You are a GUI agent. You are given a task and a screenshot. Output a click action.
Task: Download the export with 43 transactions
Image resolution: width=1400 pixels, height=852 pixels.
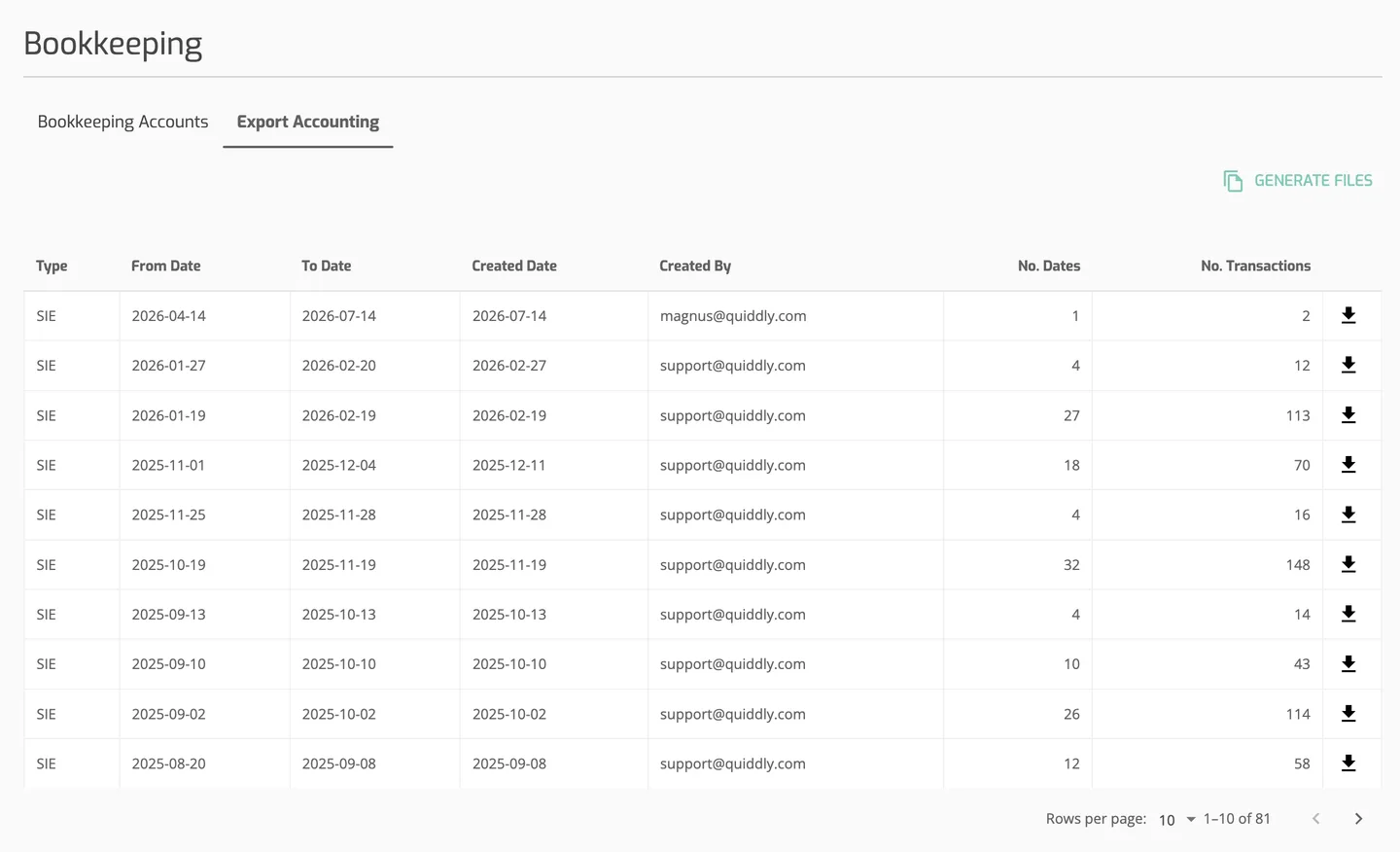[1348, 663]
